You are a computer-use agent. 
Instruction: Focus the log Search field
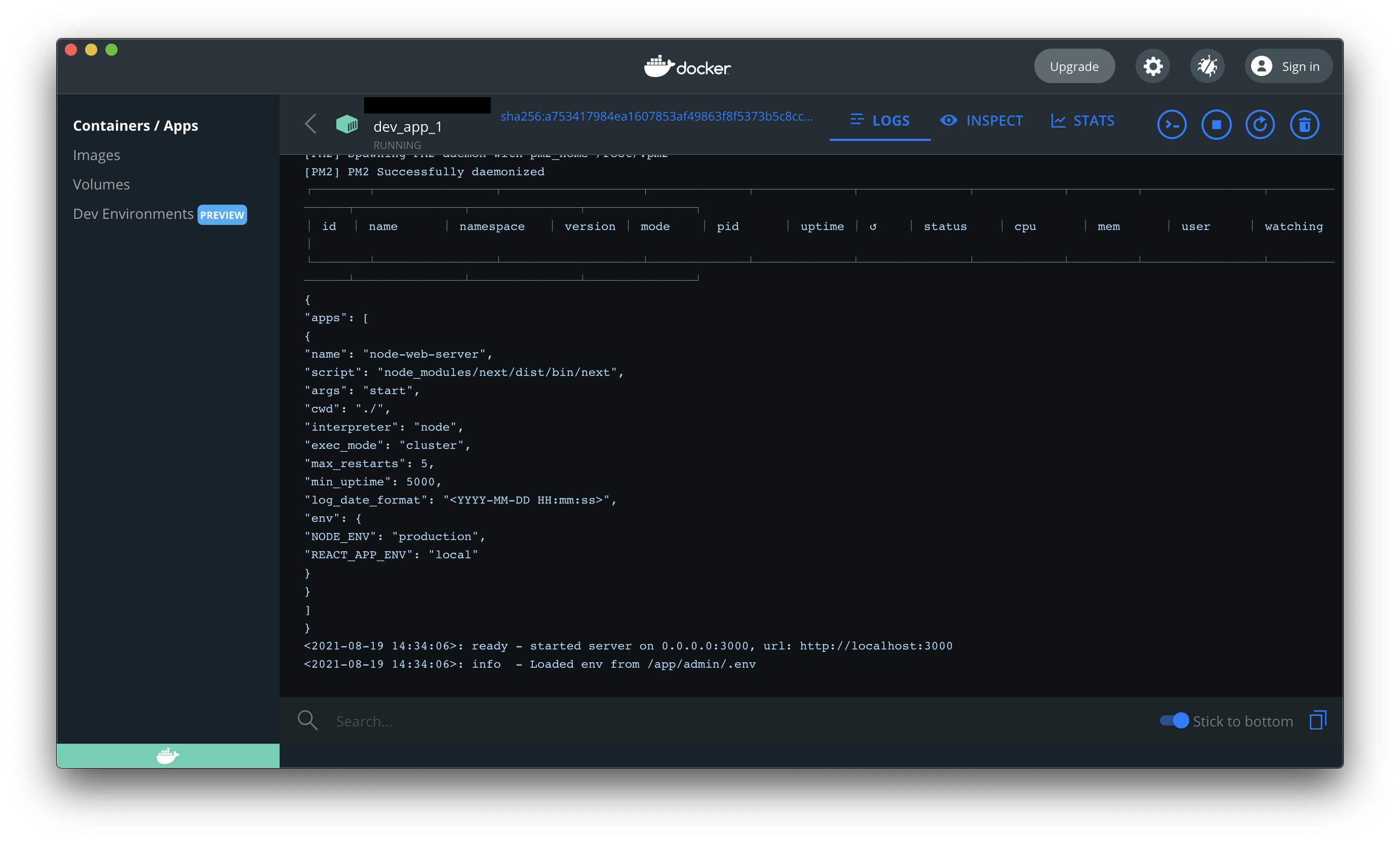pos(682,721)
